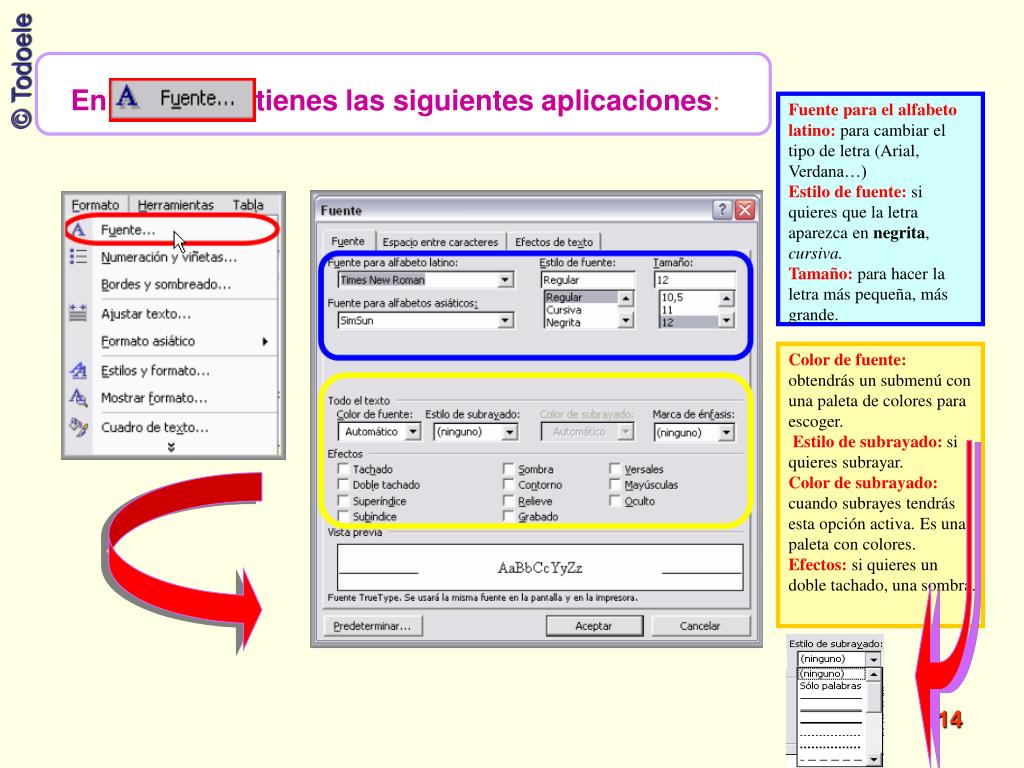The width and height of the screenshot is (1024, 768).
Task: Toggle the Relieve checkbox
Action: click(508, 500)
